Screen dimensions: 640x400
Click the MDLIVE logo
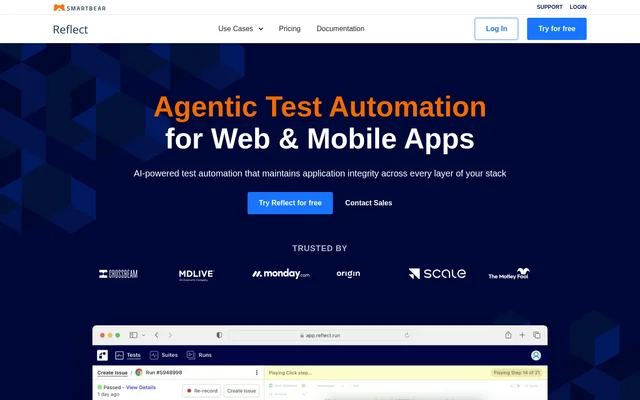[x=196, y=275]
